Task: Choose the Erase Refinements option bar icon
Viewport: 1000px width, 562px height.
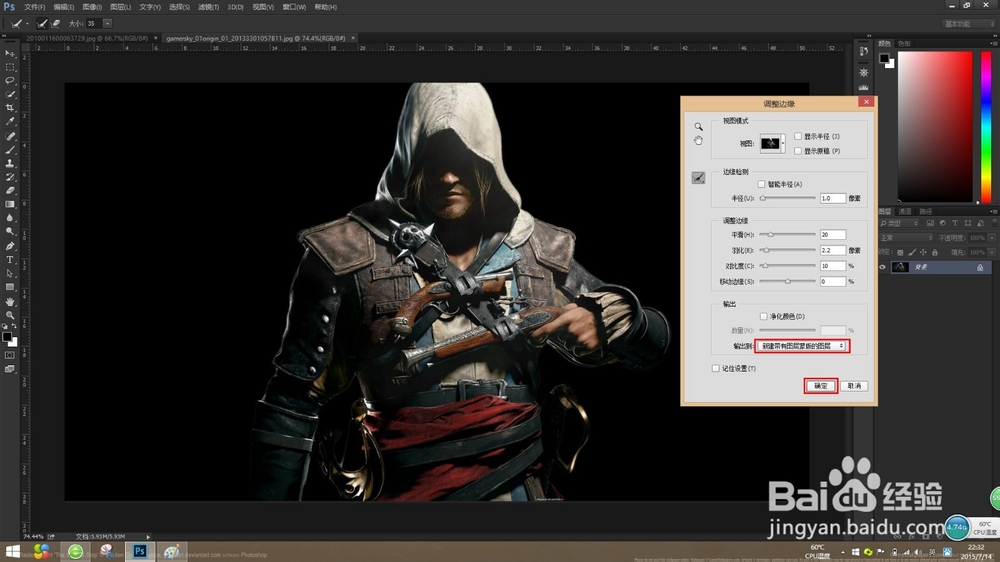Action: click(x=56, y=24)
